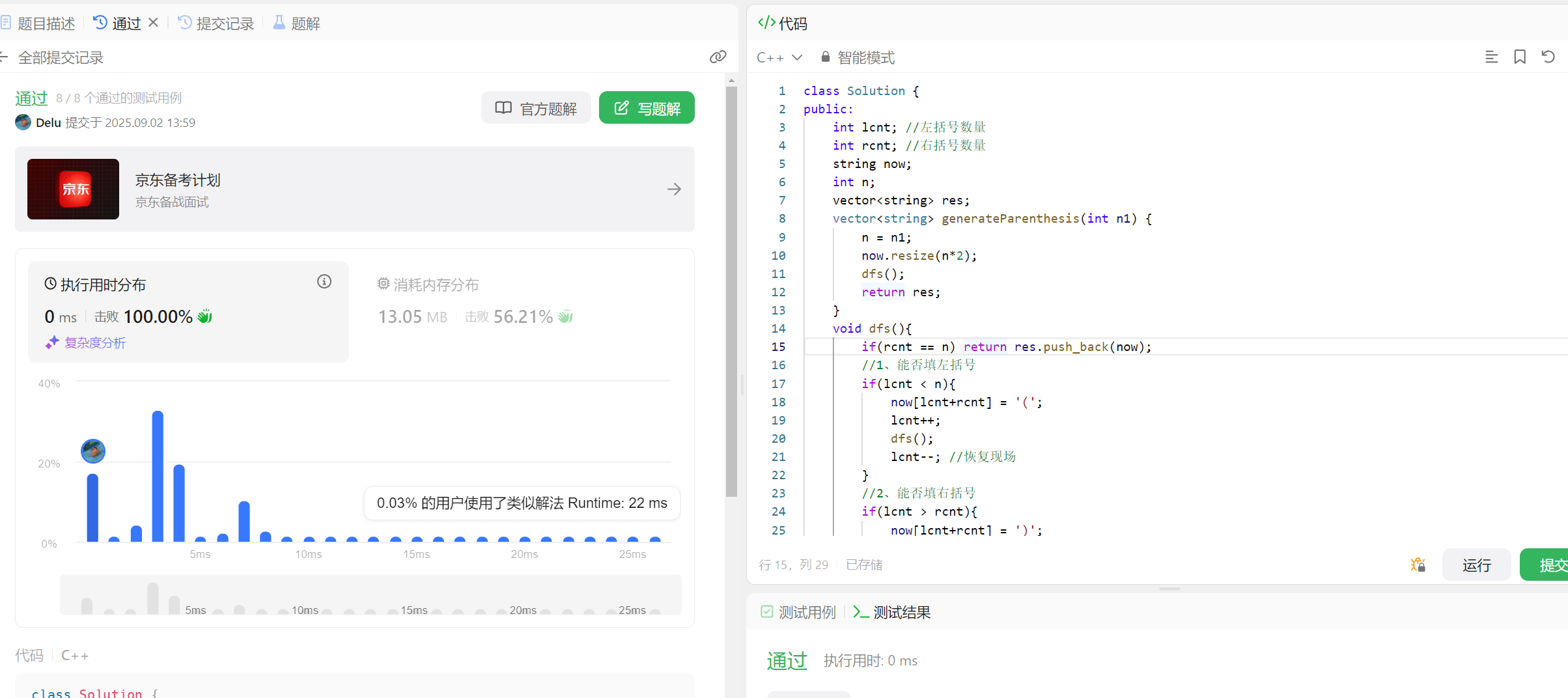Click the 代码 panel header
The image size is (1568, 698).
coord(783,23)
